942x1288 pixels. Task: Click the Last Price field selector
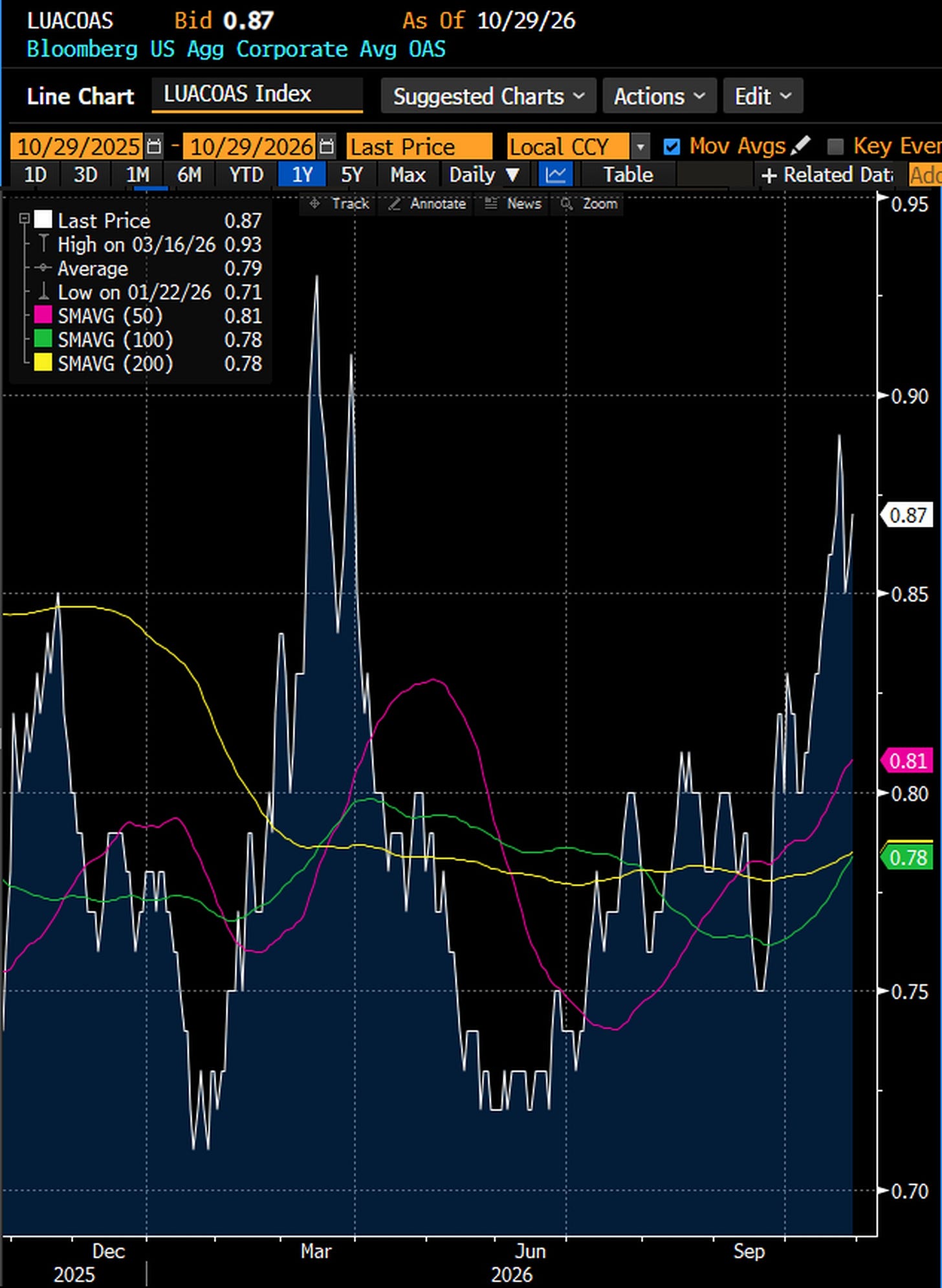click(x=419, y=147)
